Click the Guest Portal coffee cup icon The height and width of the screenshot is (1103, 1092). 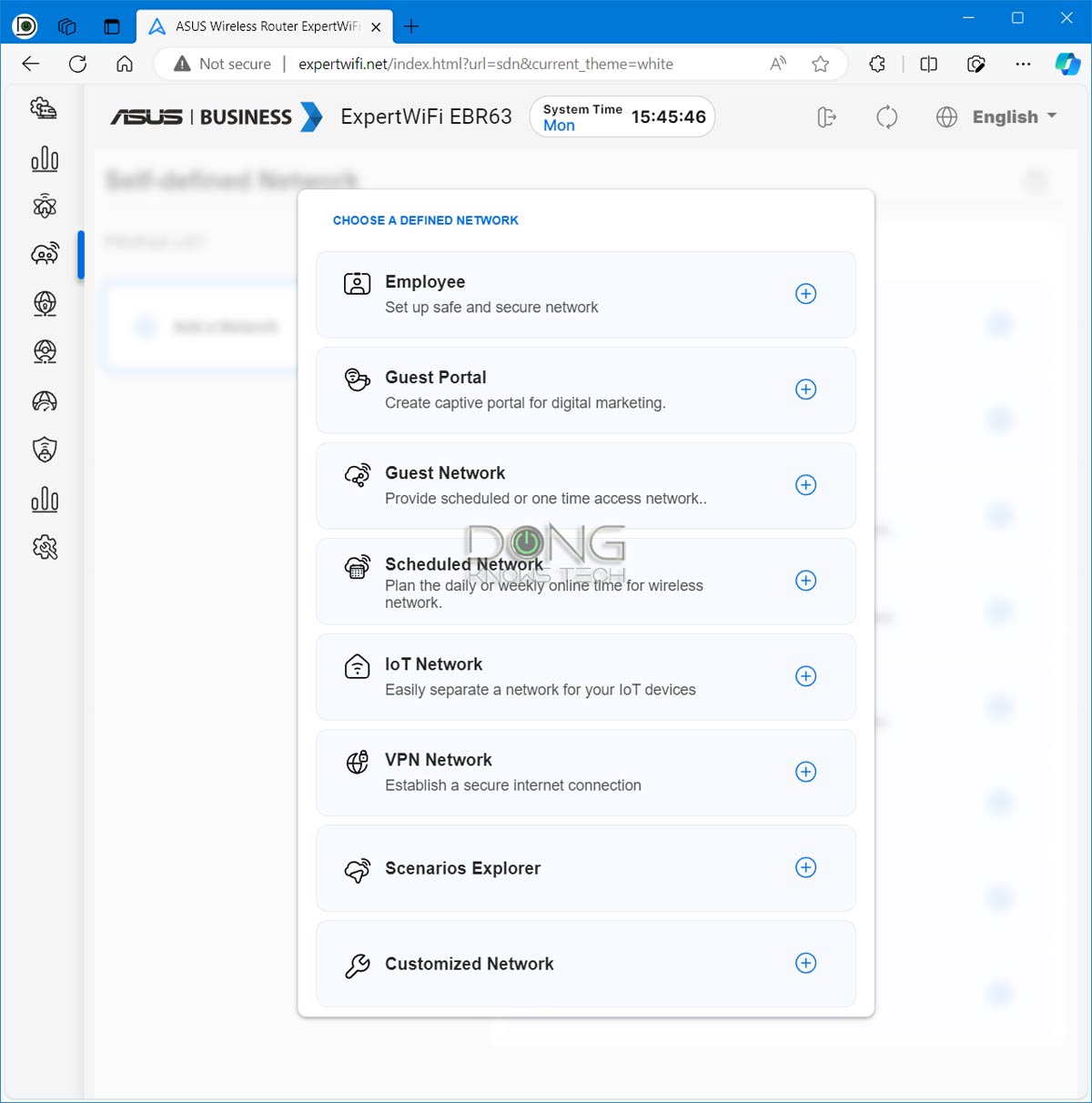[x=357, y=379]
